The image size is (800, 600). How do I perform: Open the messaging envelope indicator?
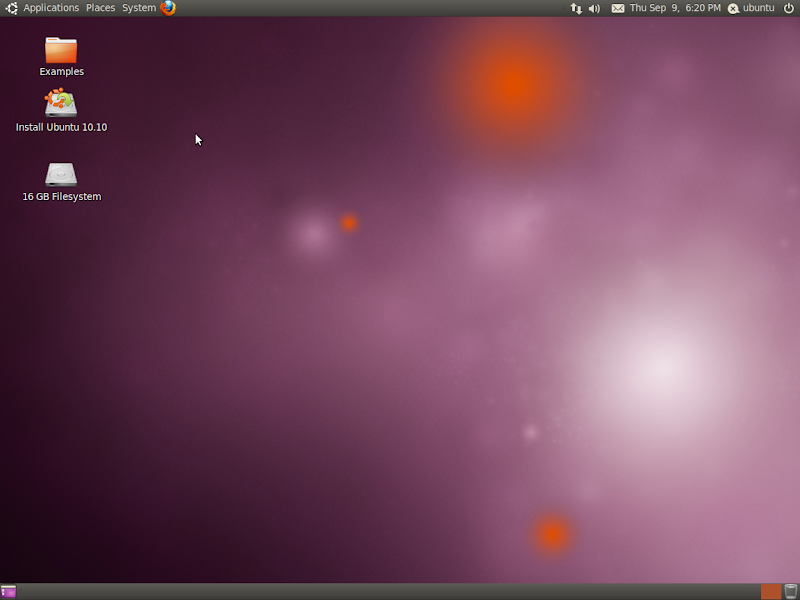[x=618, y=8]
